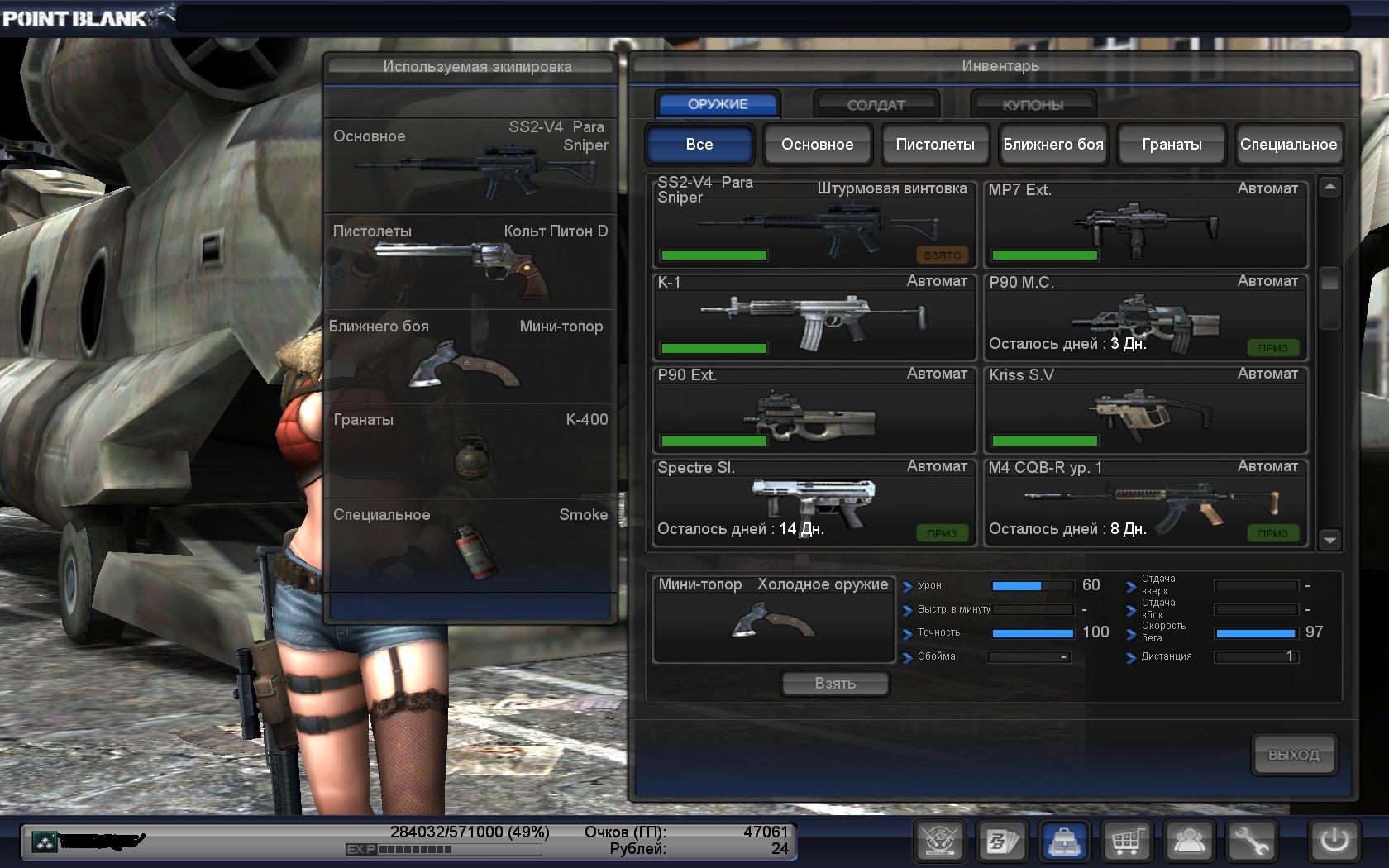The height and width of the screenshot is (868, 1389).
Task: Open the clan emblem menu icon
Action: [x=940, y=842]
